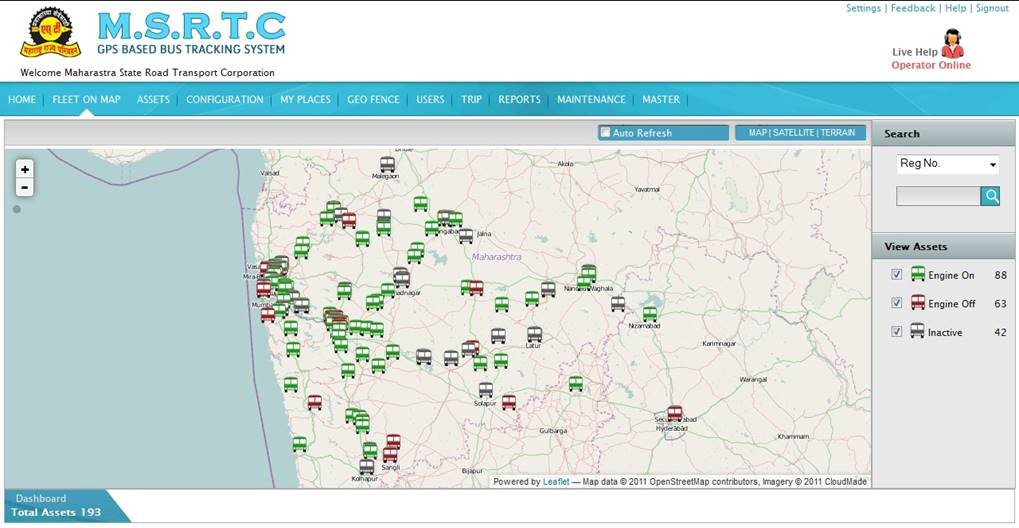Switch map to MAP view
This screenshot has width=1019, height=528.
tap(758, 133)
